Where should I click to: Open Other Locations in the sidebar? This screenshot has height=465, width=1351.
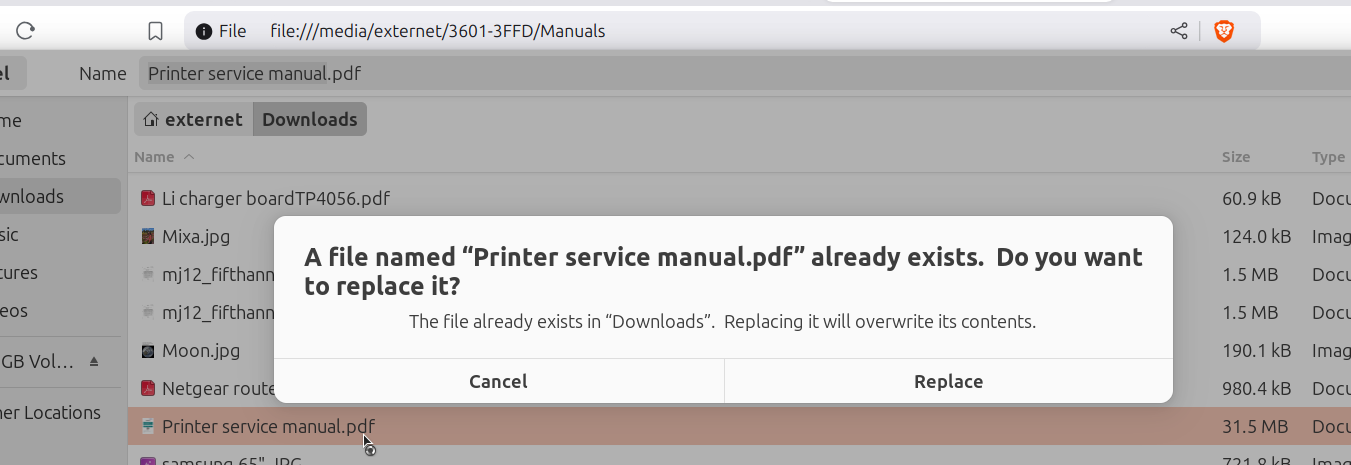(50, 412)
